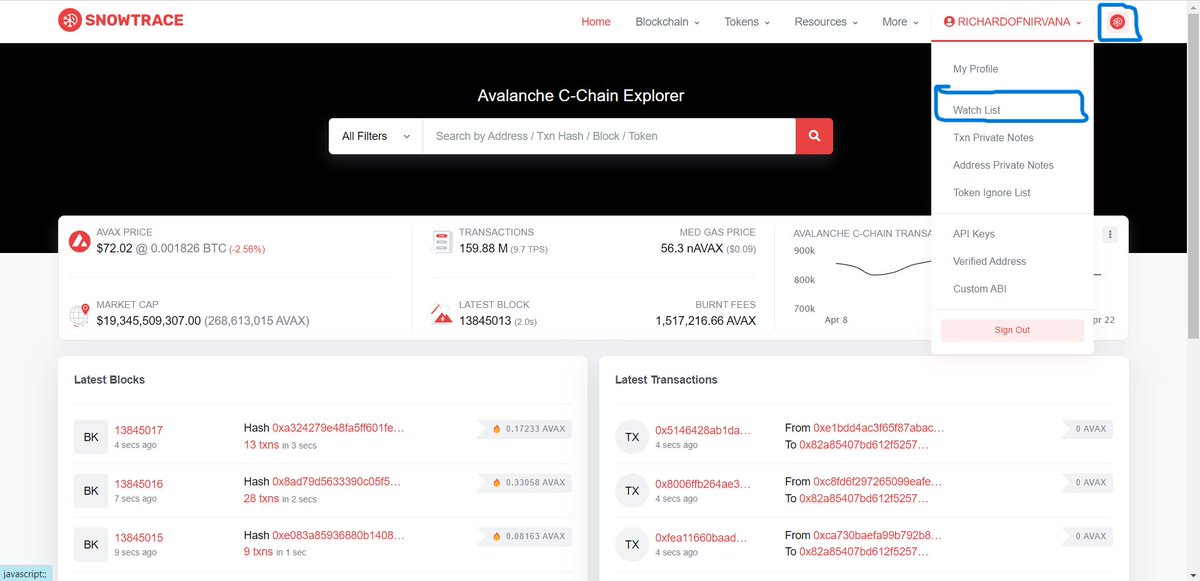Open block hash 0x8ad79d5633390c05f5 link

[338, 482]
